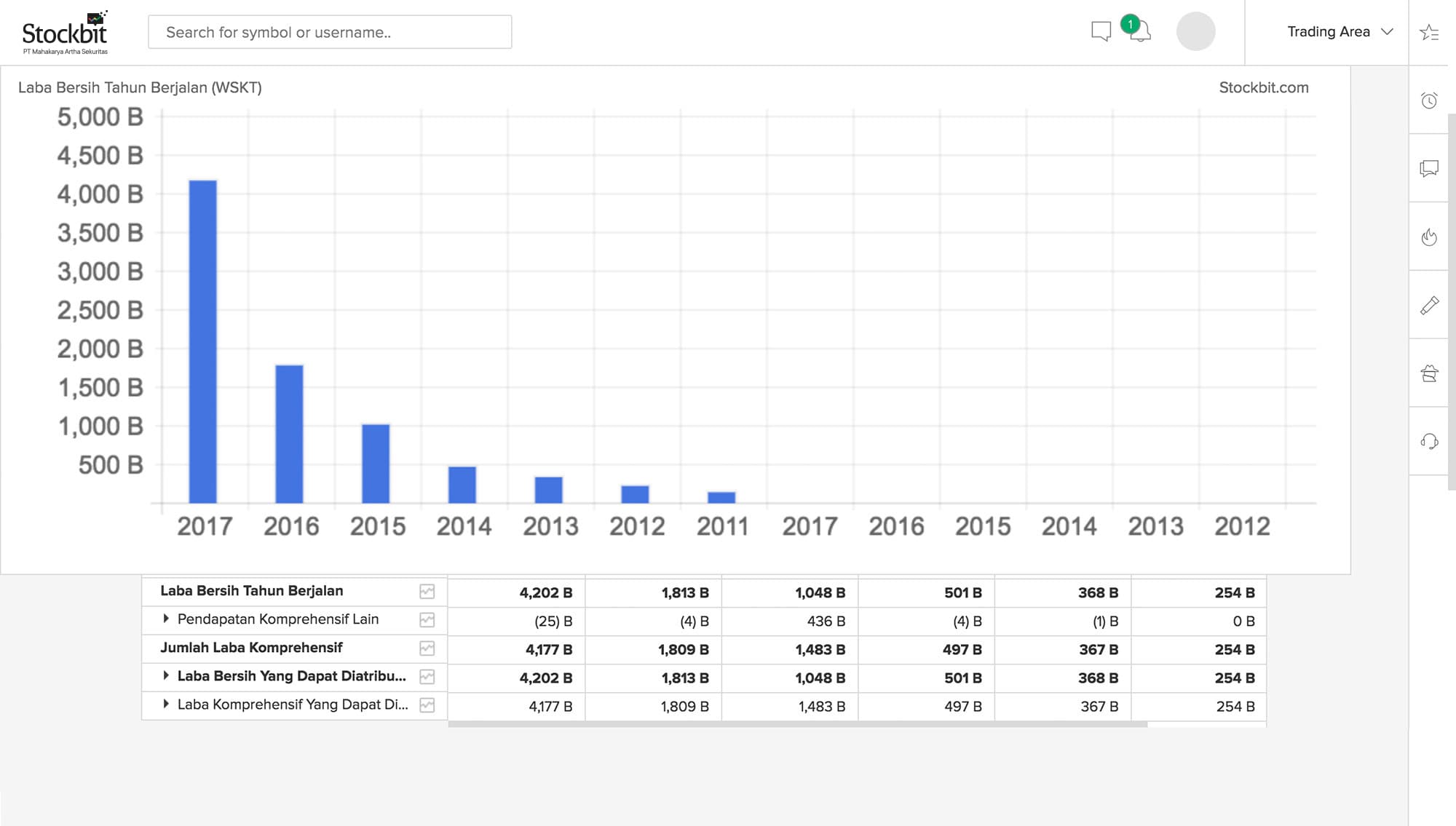
Task: Click the watchlist star icon
Action: coord(1432,32)
